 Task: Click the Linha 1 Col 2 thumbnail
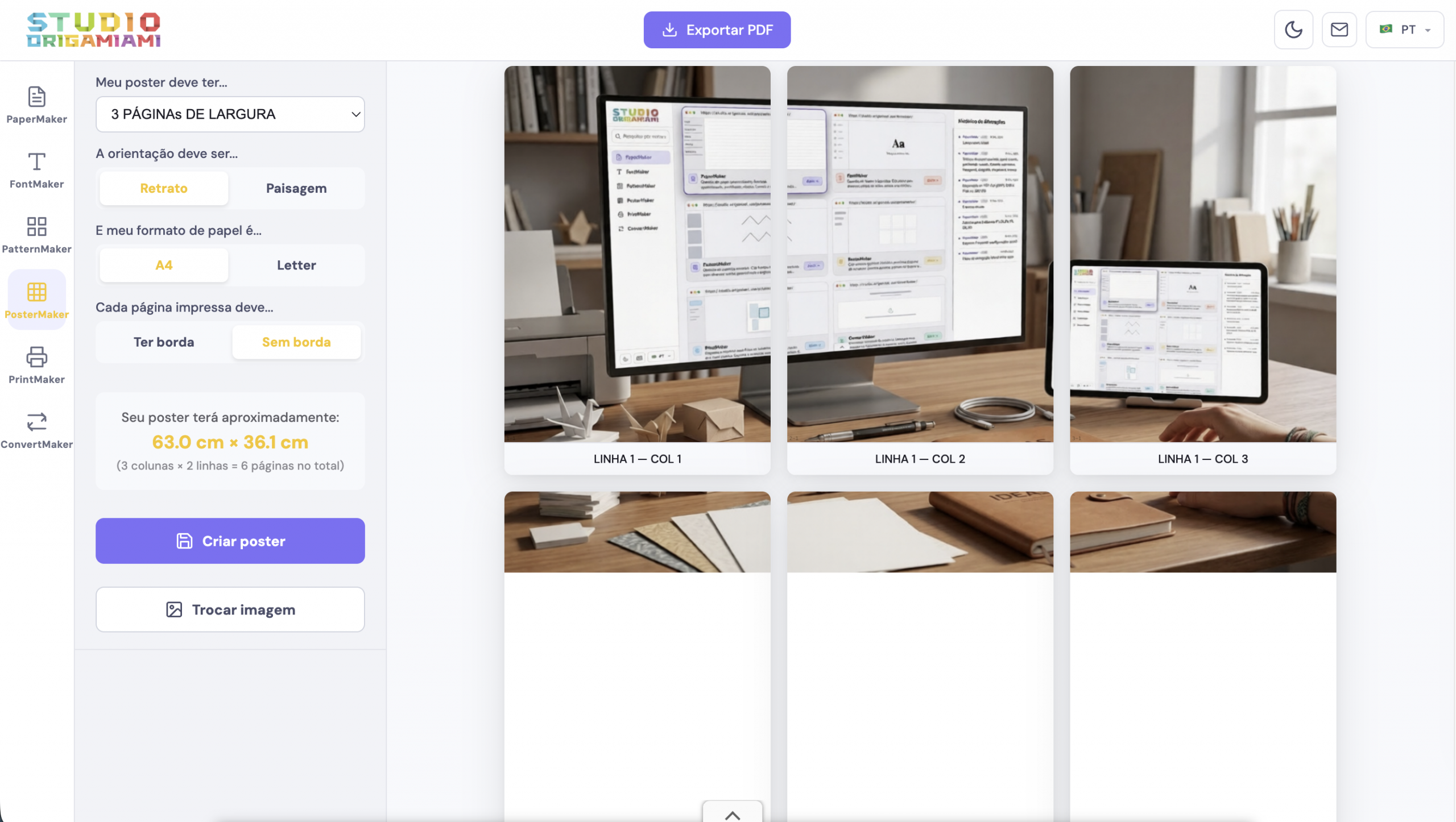pyautogui.click(x=920, y=254)
